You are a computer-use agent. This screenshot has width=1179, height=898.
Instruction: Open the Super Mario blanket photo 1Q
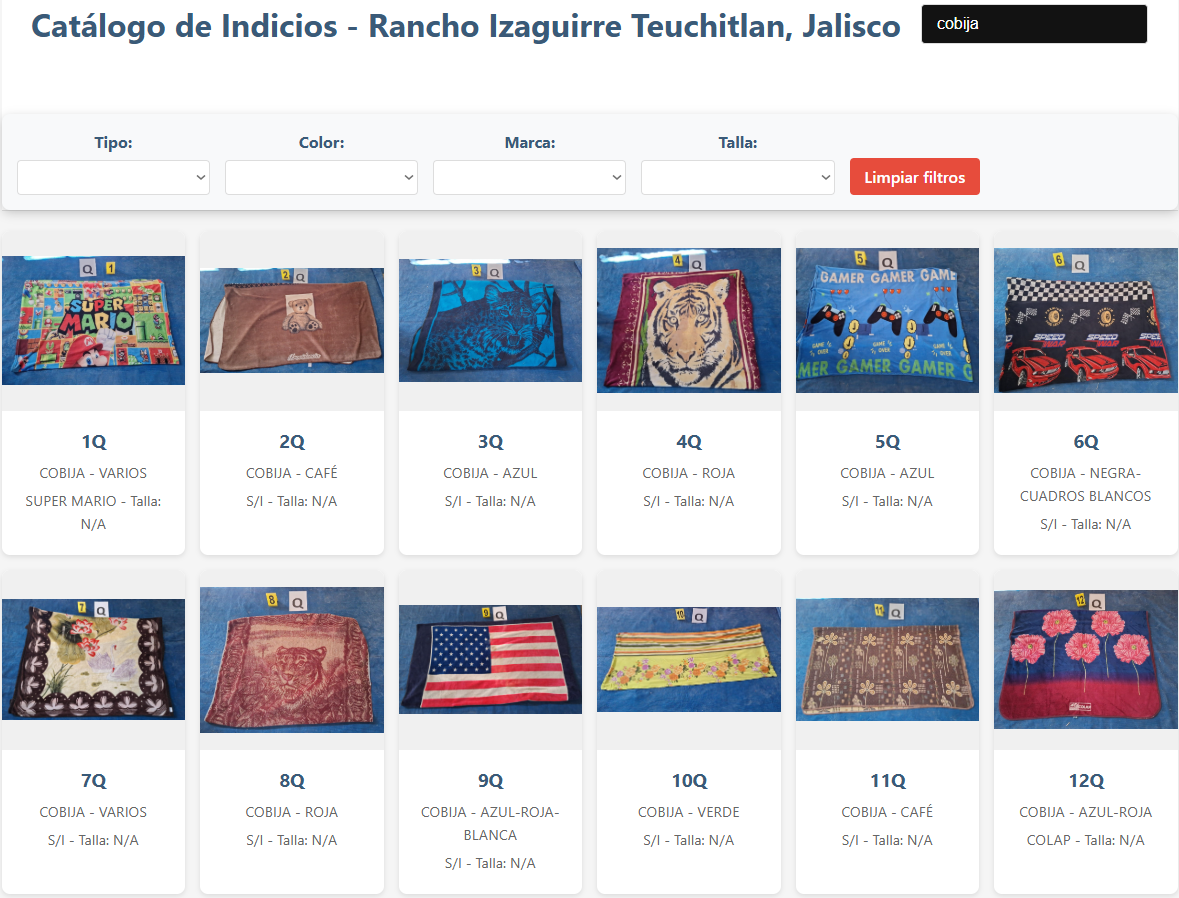(93, 320)
